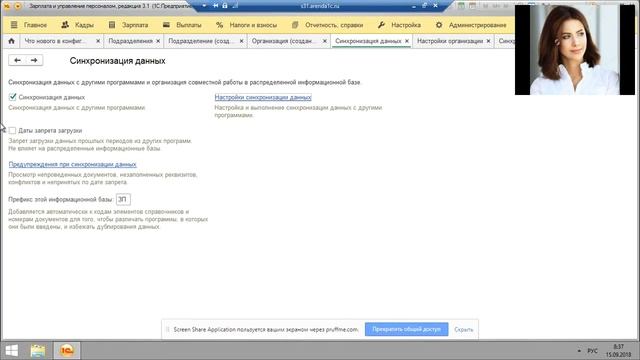640x360 pixels.
Task: Open the Зарплата section
Action: pyautogui.click(x=129, y=25)
